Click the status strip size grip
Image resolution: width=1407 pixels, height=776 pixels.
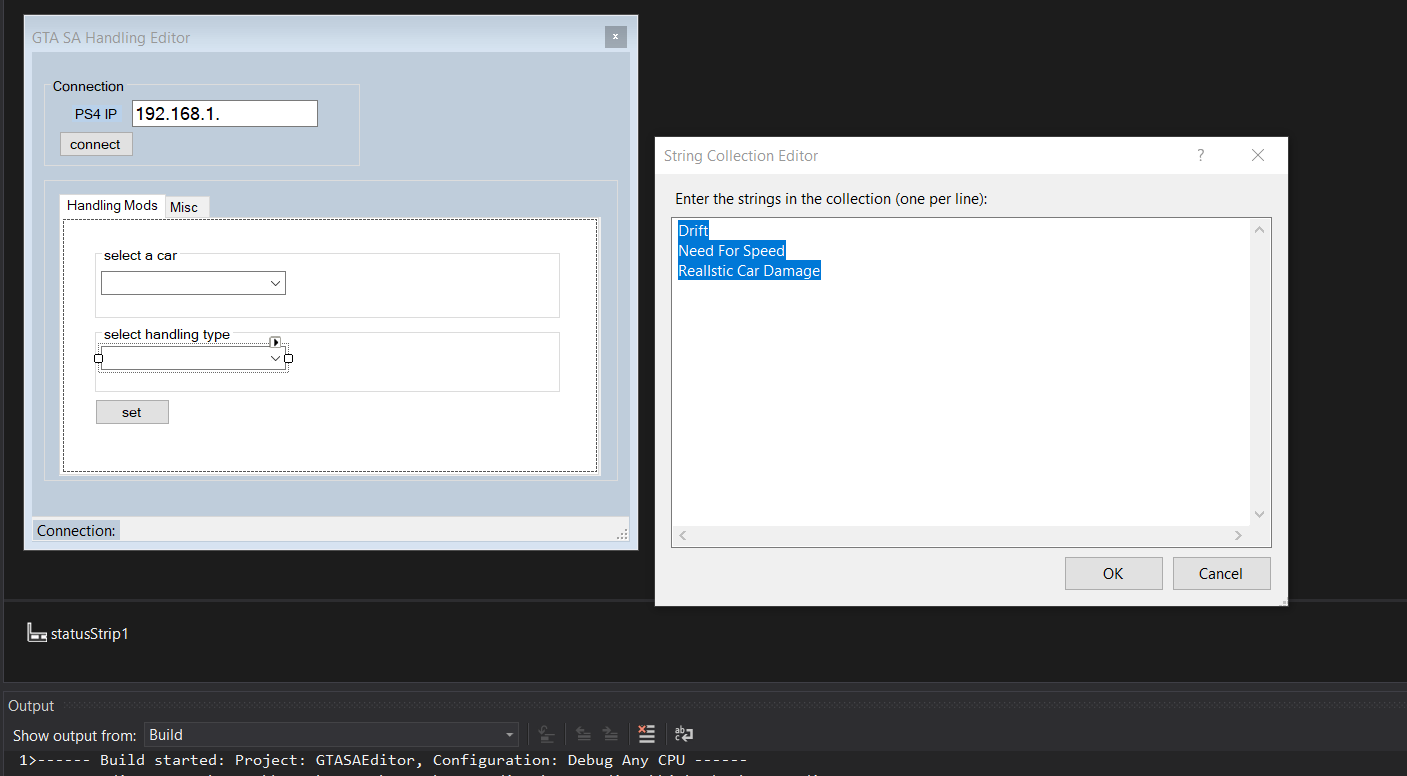pyautogui.click(x=621, y=534)
